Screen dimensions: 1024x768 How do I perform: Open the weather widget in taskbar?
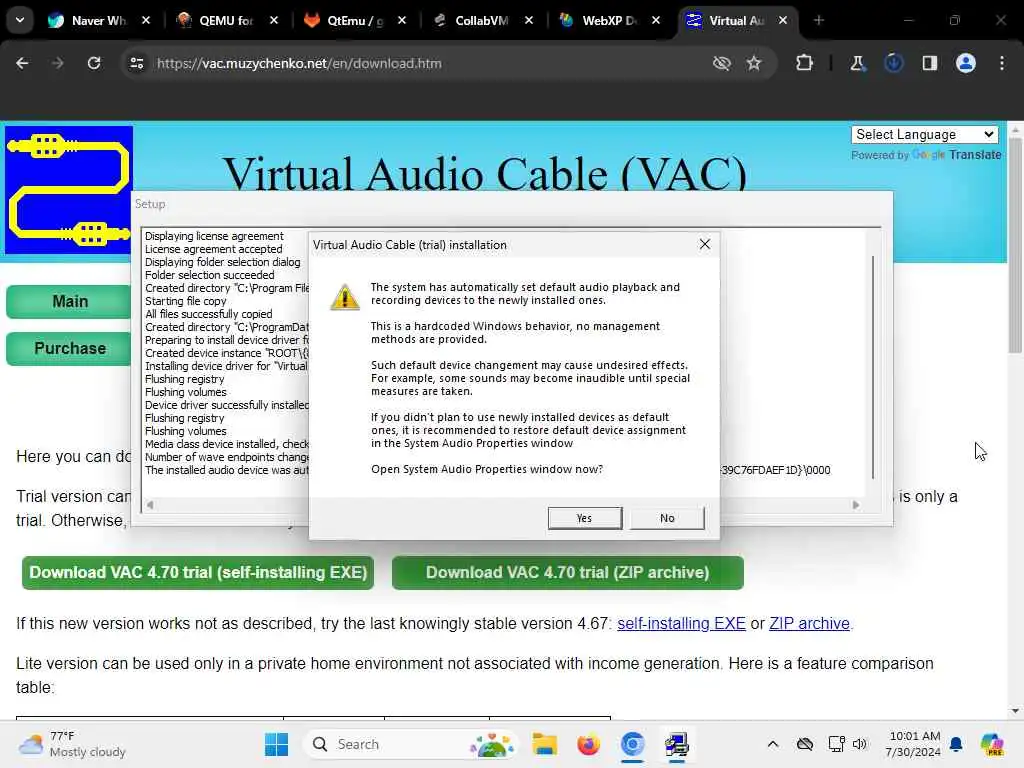point(72,744)
